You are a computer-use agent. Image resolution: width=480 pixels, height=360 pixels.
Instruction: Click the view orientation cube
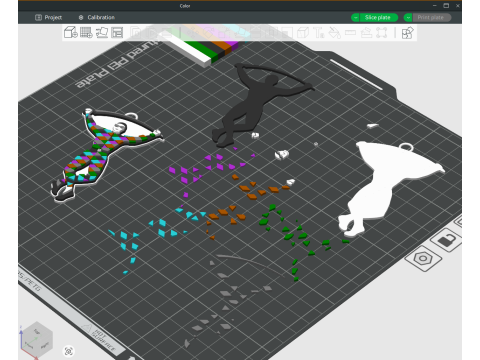tap(37, 340)
